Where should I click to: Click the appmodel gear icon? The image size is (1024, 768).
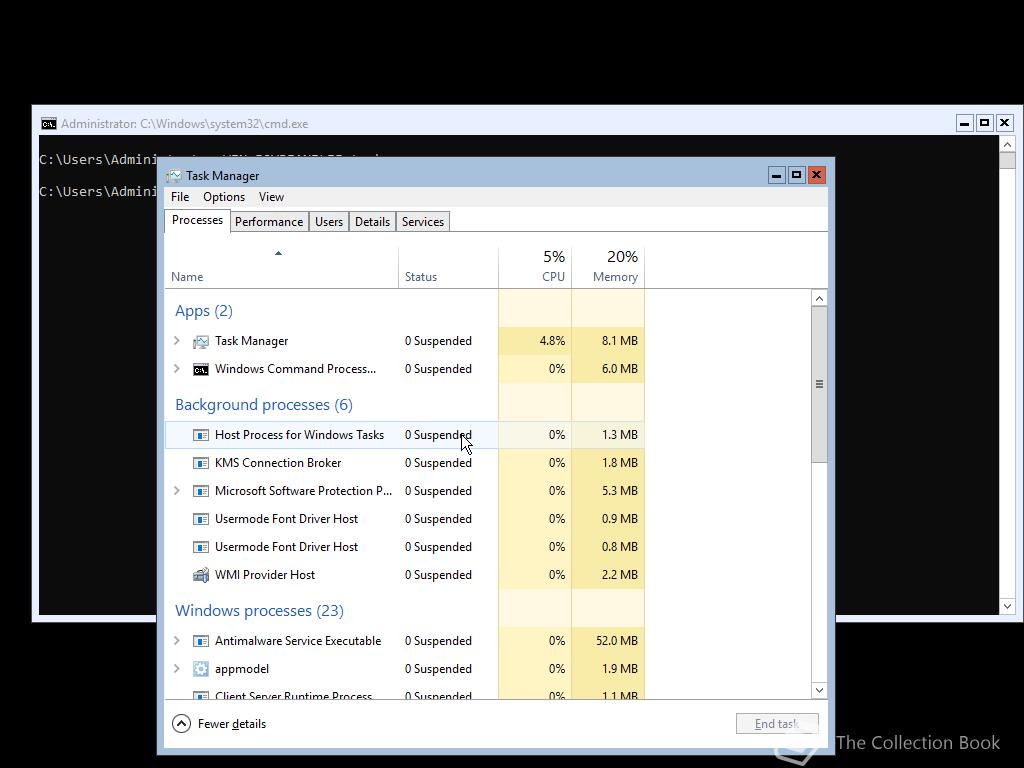[200, 668]
